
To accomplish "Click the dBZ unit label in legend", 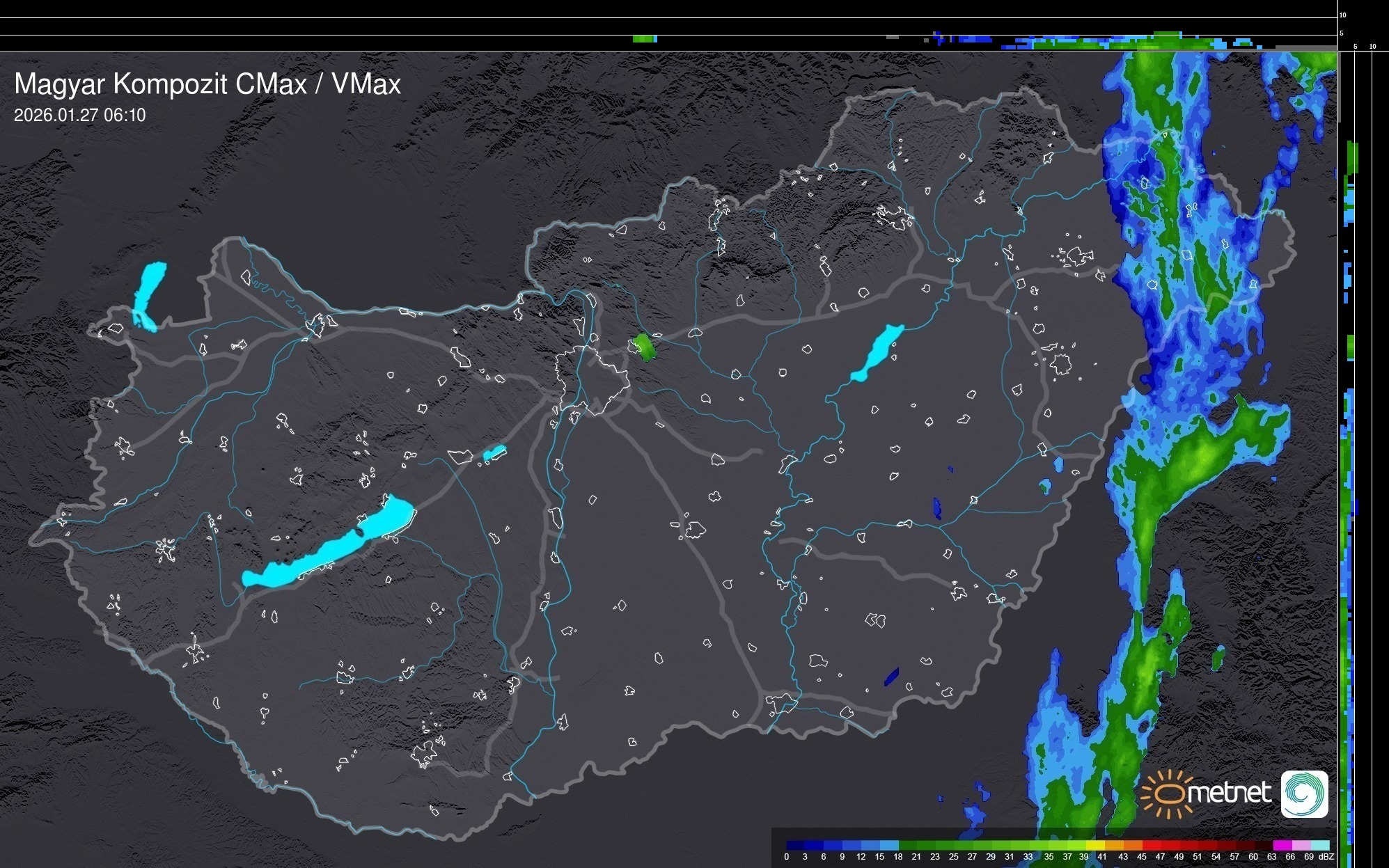I will (1326, 857).
